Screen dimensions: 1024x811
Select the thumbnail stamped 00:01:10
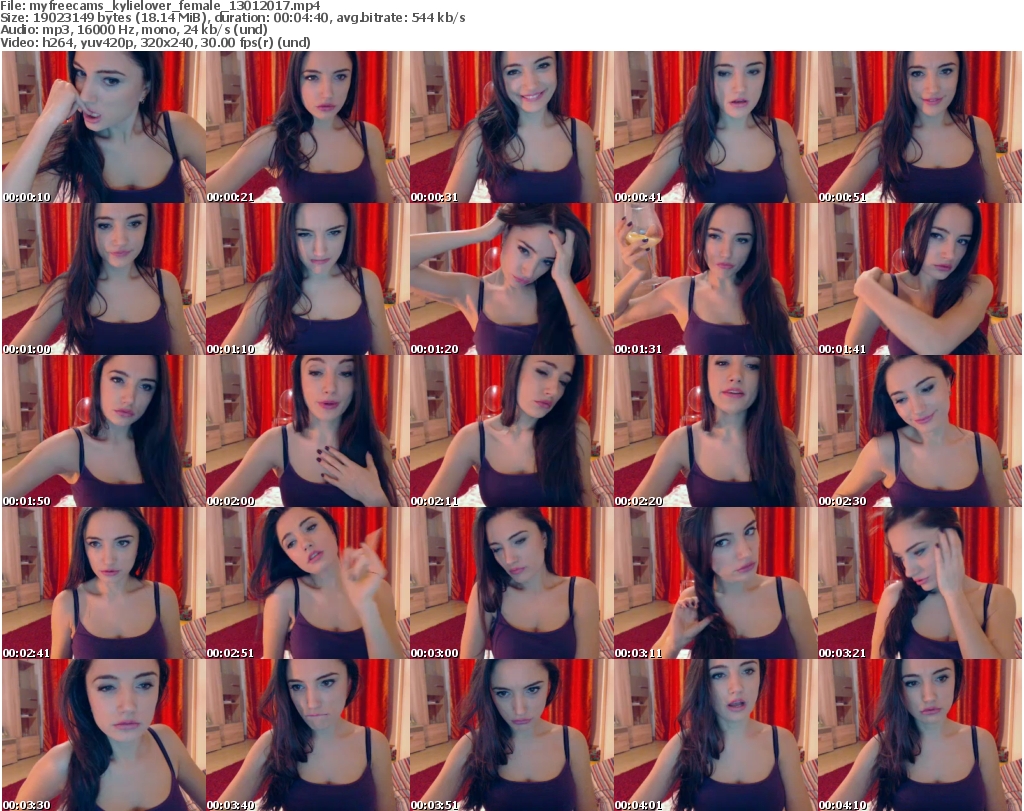(308, 279)
